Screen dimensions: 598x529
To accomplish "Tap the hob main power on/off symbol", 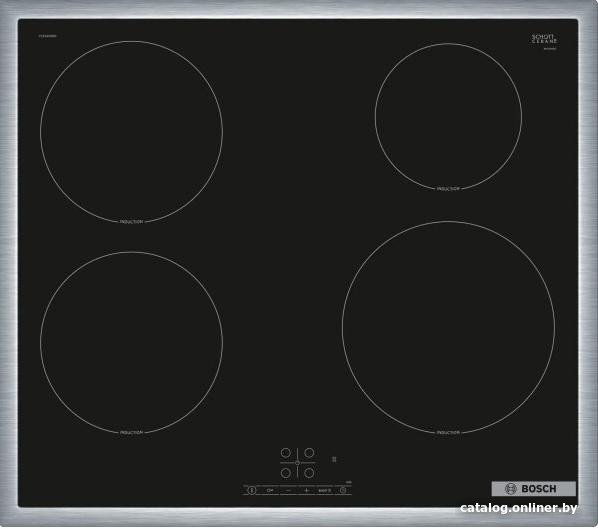I will pyautogui.click(x=251, y=490).
